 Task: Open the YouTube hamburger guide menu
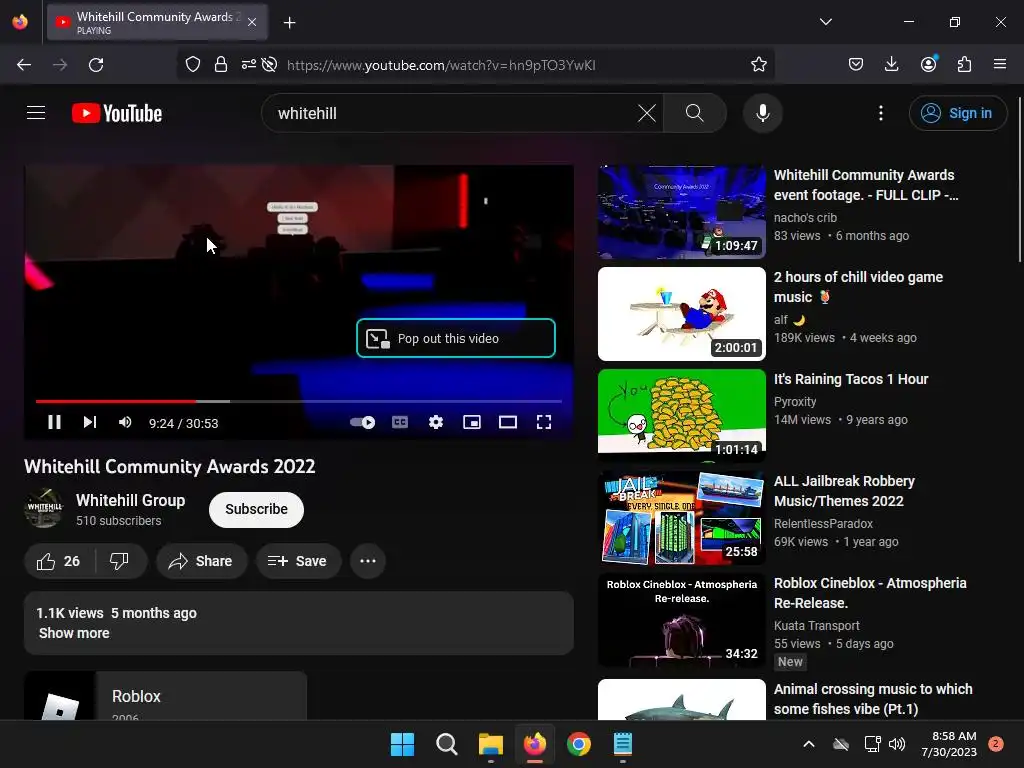pyautogui.click(x=36, y=113)
